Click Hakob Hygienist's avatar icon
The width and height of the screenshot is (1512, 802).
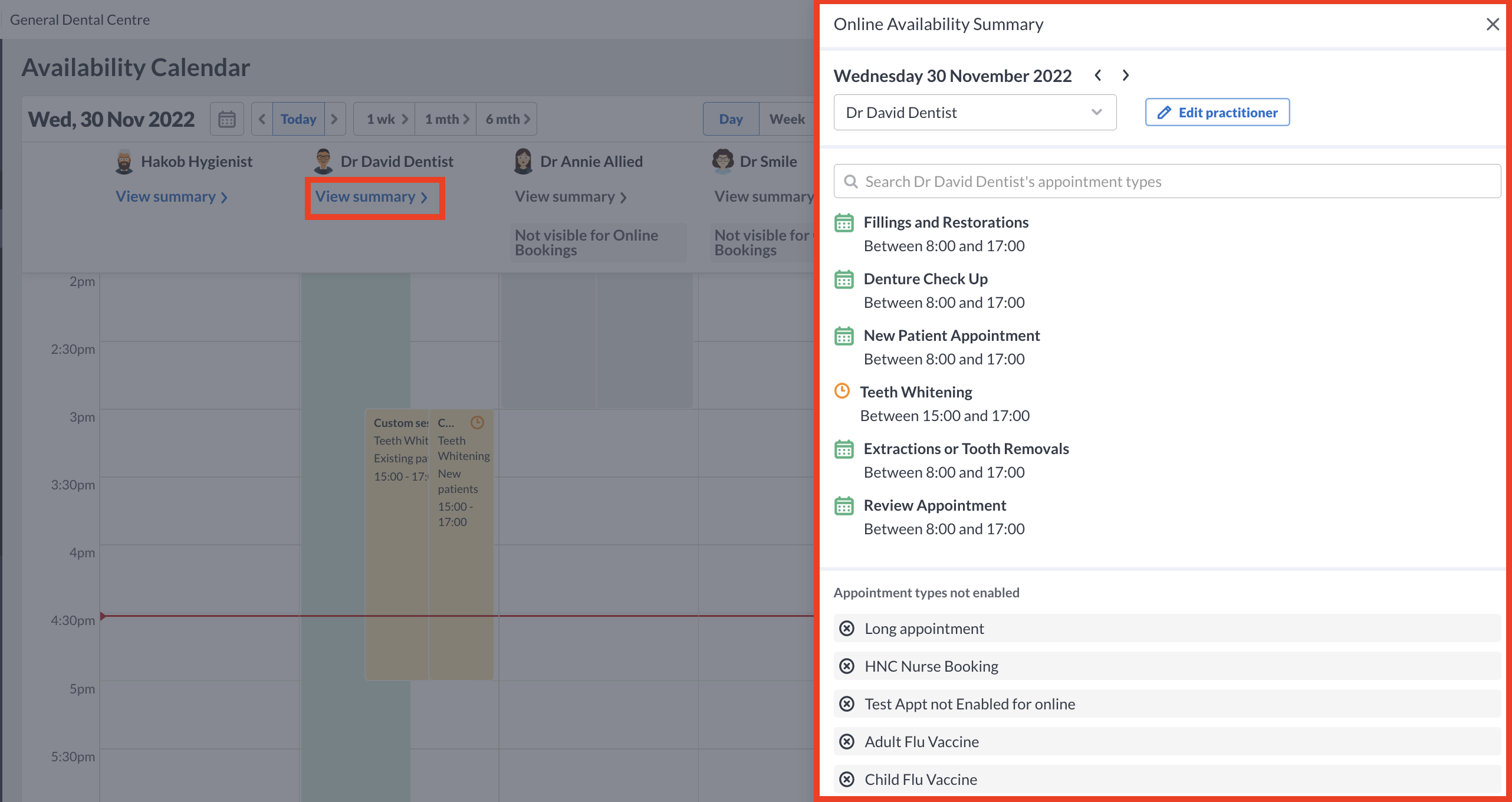point(124,161)
